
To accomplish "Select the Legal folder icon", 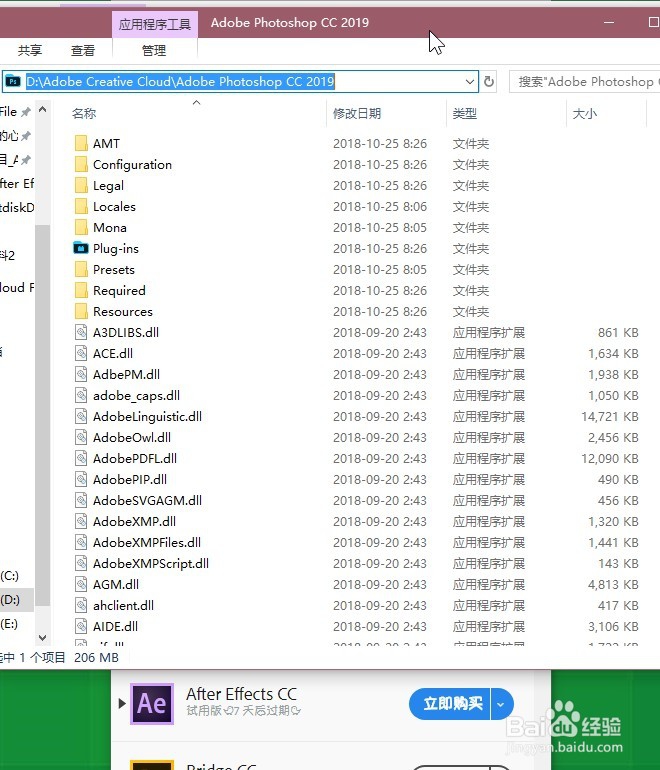I will tap(81, 186).
